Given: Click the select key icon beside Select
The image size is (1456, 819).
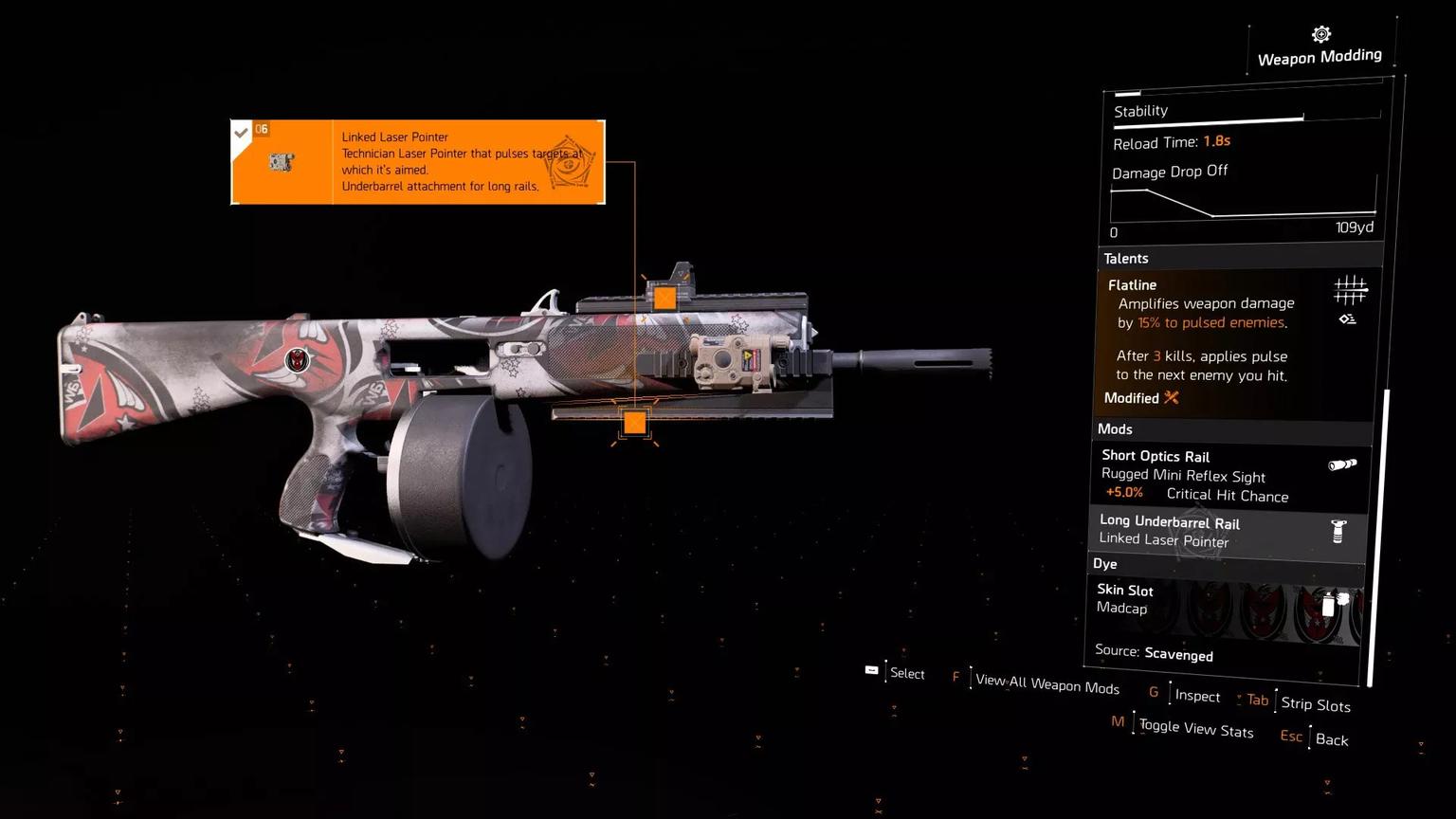Looking at the screenshot, I should point(871,670).
